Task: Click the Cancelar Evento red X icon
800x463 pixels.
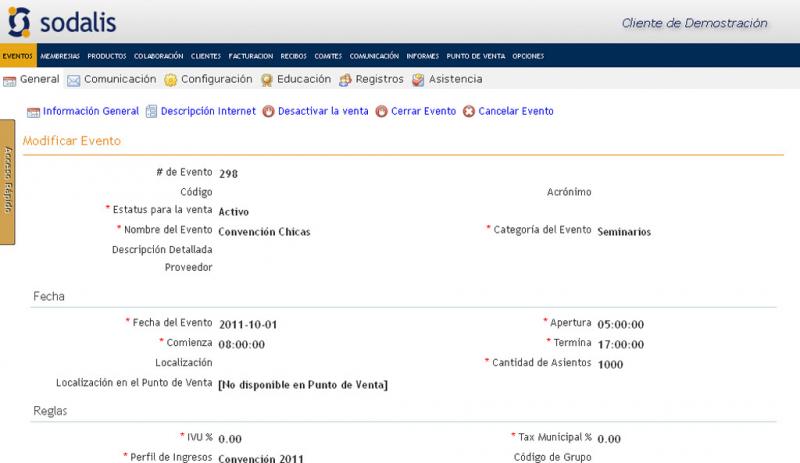Action: point(469,112)
